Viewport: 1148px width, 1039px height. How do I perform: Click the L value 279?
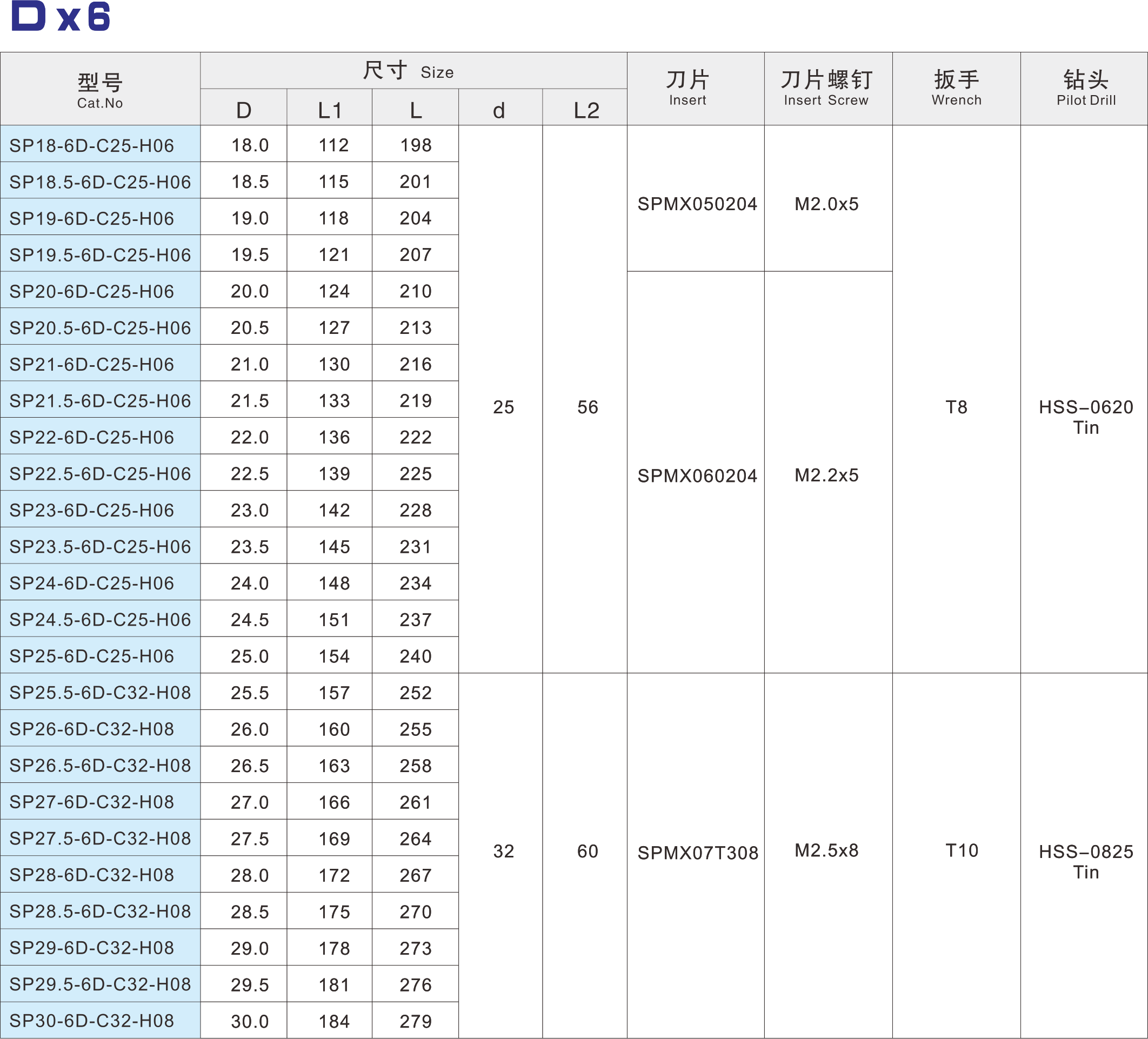coord(415,1020)
